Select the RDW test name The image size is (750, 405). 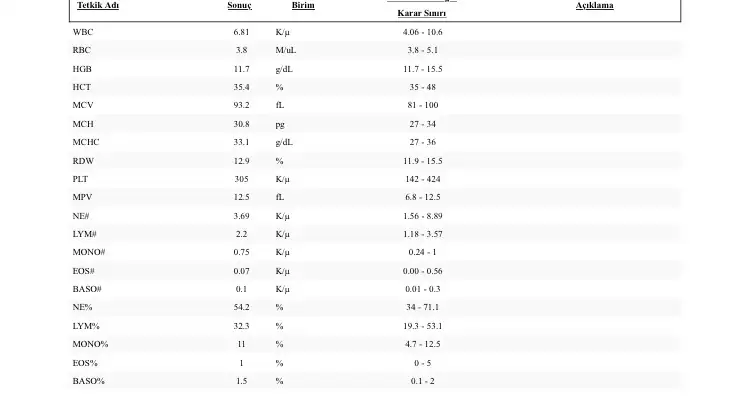coord(83,160)
